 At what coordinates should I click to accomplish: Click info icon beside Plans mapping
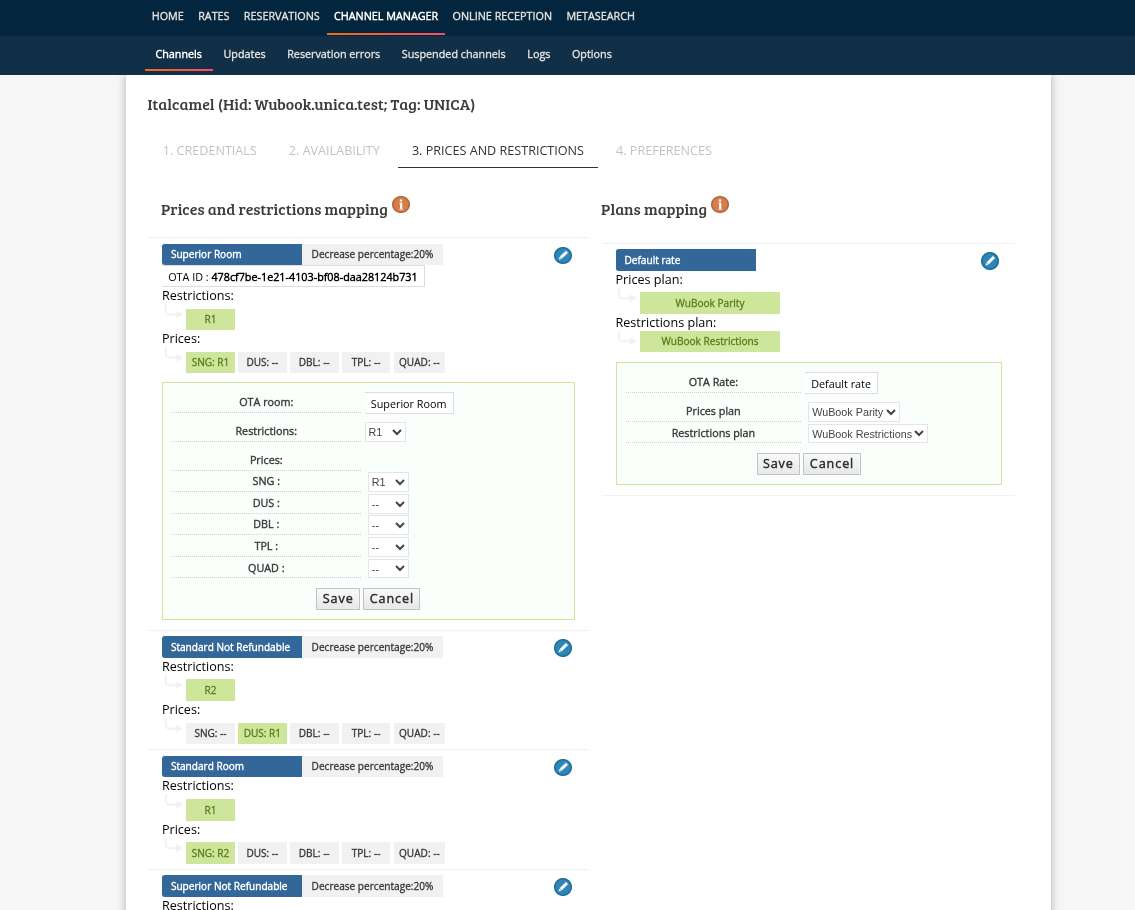click(720, 205)
